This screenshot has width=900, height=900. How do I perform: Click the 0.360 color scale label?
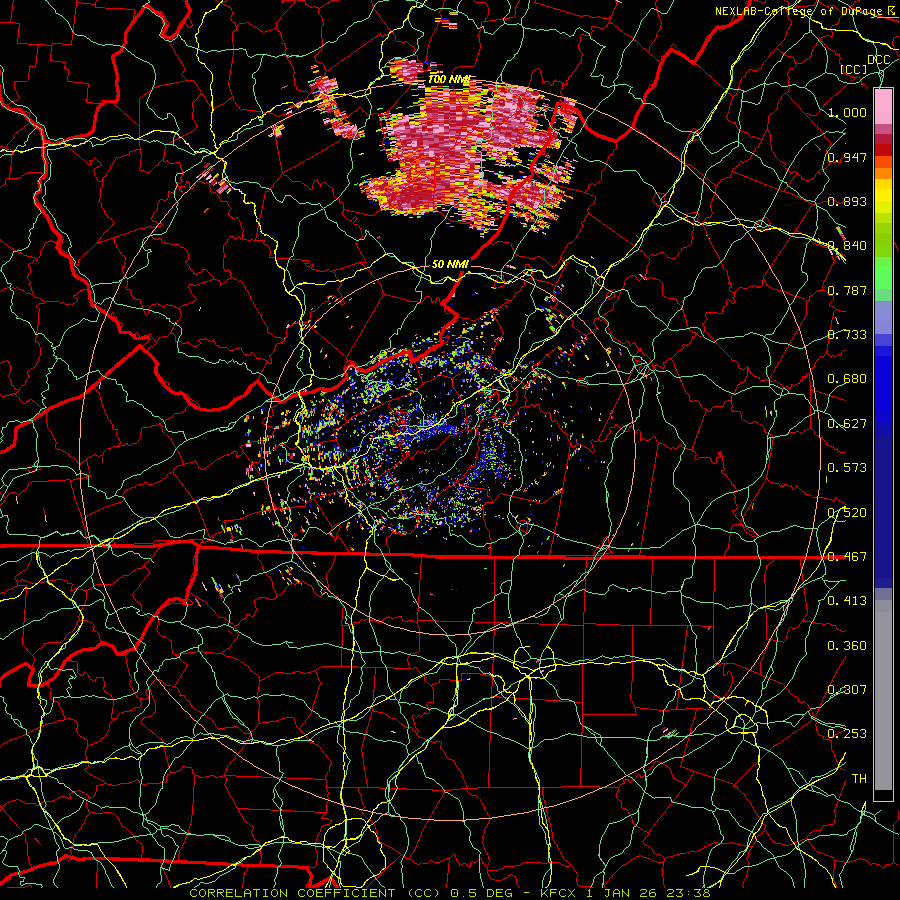pyautogui.click(x=847, y=646)
